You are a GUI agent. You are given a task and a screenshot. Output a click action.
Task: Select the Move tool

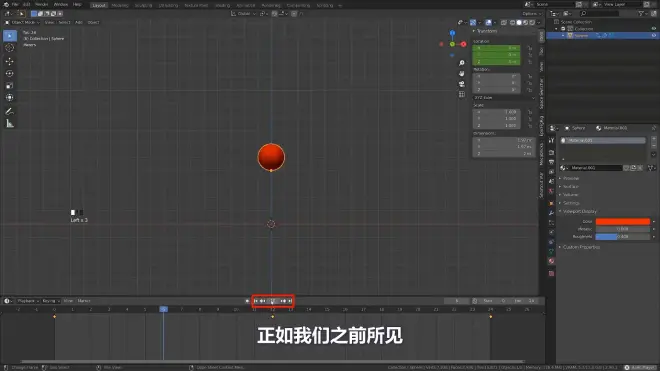10,61
